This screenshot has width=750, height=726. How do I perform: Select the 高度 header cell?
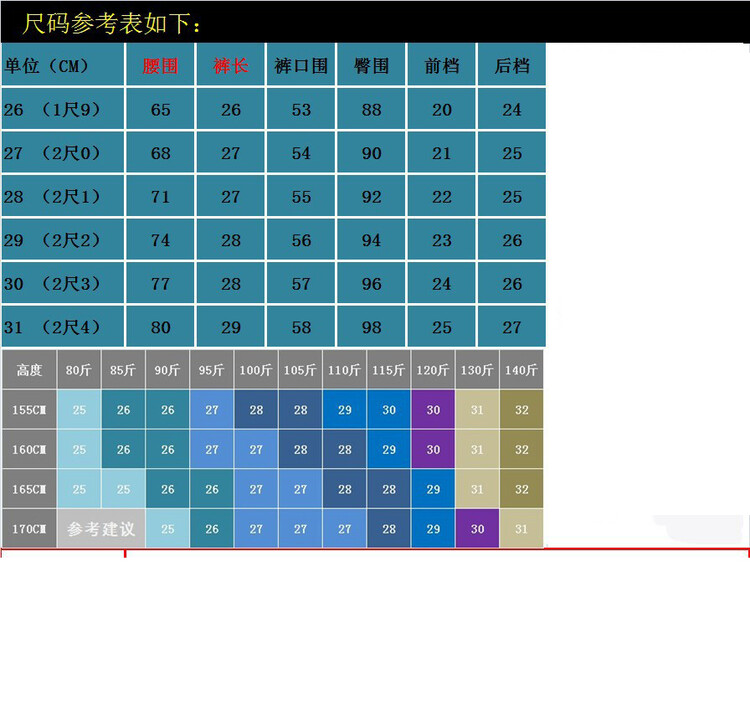point(29,370)
